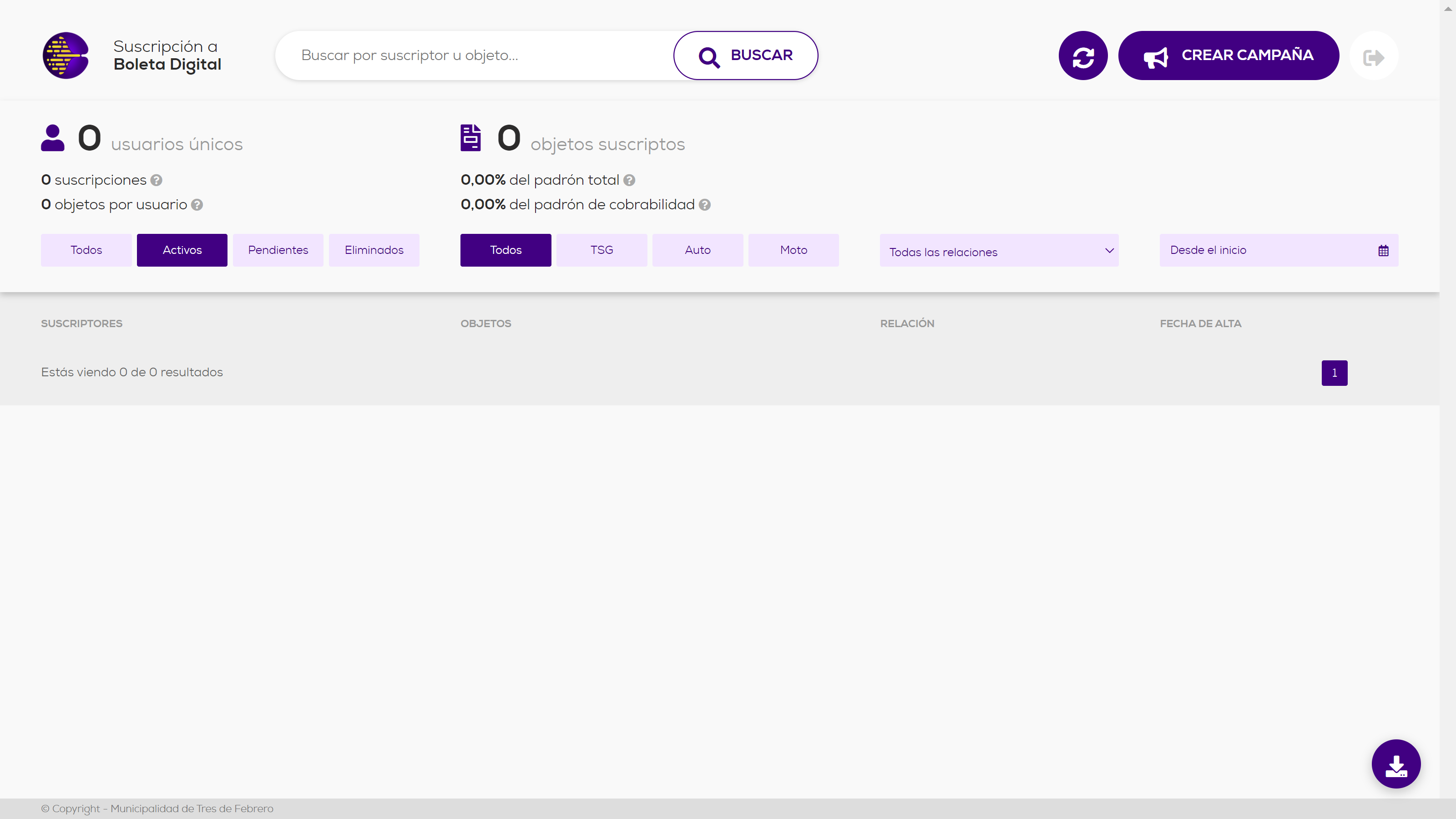The height and width of the screenshot is (819, 1456).
Task: Click help icon for padrón de cobrabilidad
Action: pos(704,205)
